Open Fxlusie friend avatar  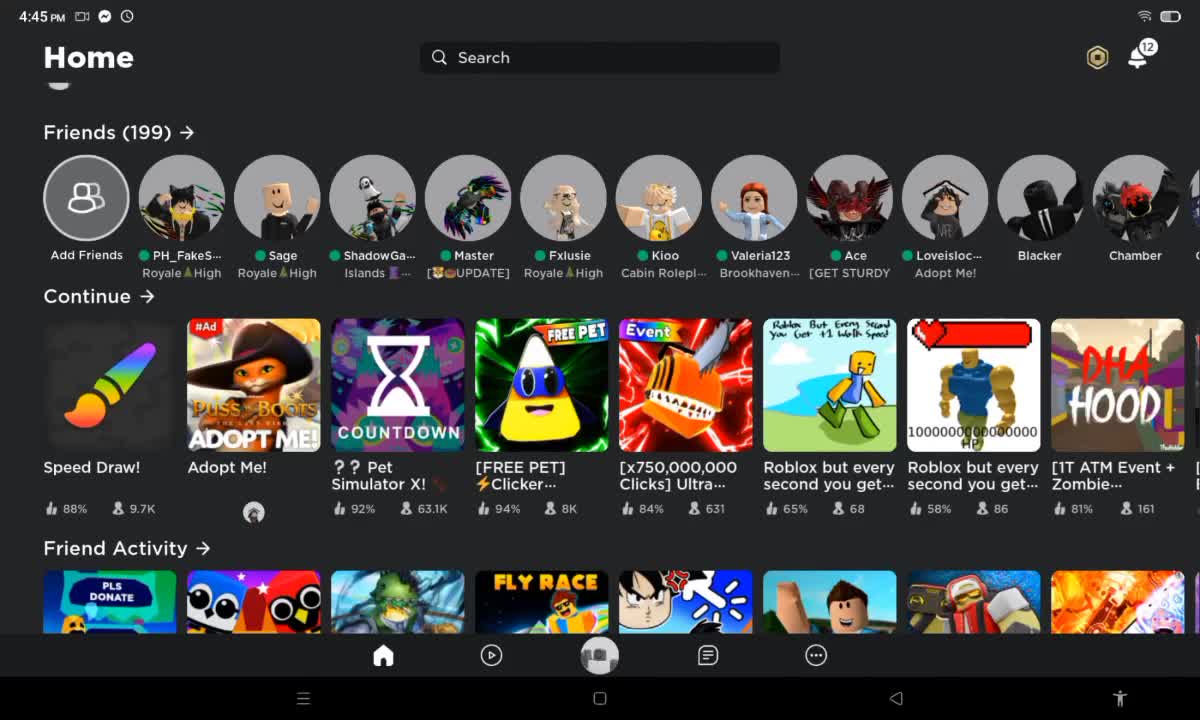pyautogui.click(x=564, y=198)
